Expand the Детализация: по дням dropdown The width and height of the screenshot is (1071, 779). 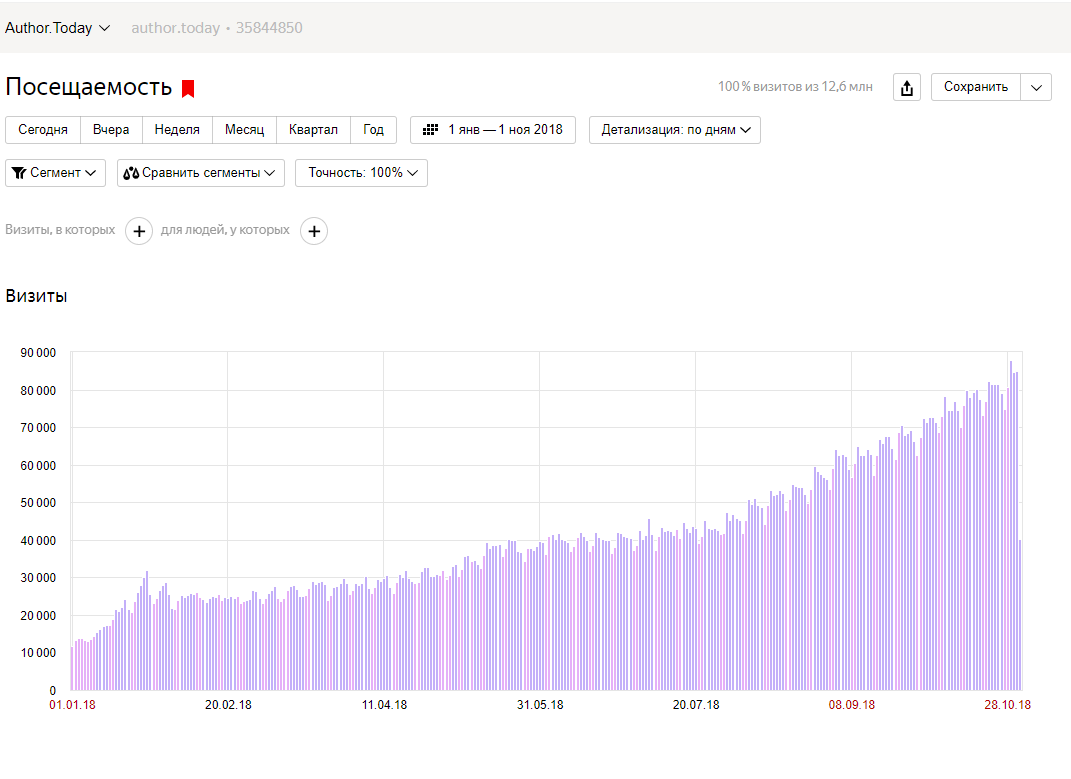(675, 130)
